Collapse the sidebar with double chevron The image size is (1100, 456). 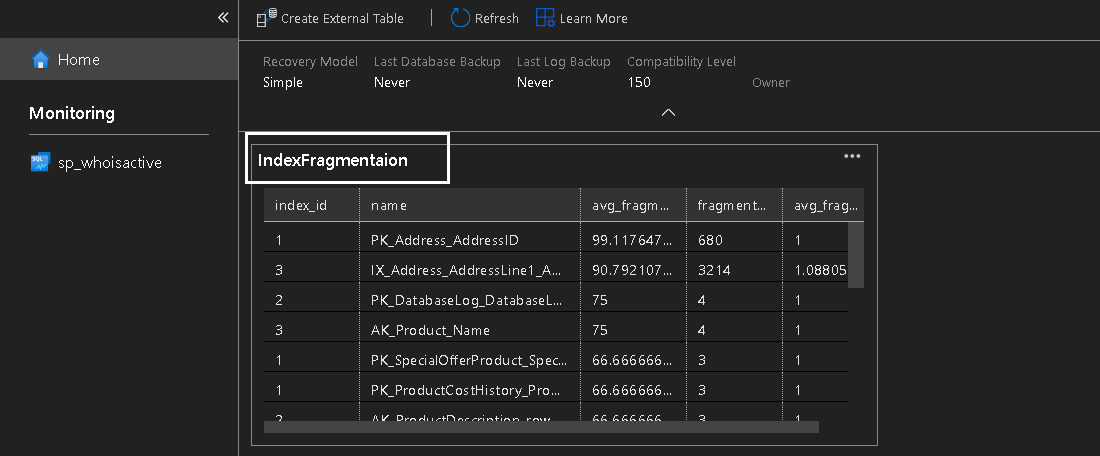tap(223, 18)
